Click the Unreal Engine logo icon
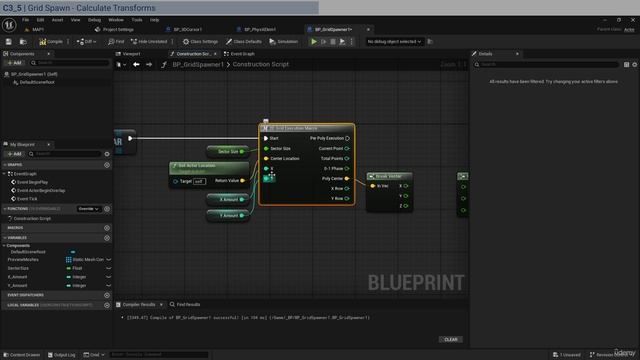 (9, 25)
